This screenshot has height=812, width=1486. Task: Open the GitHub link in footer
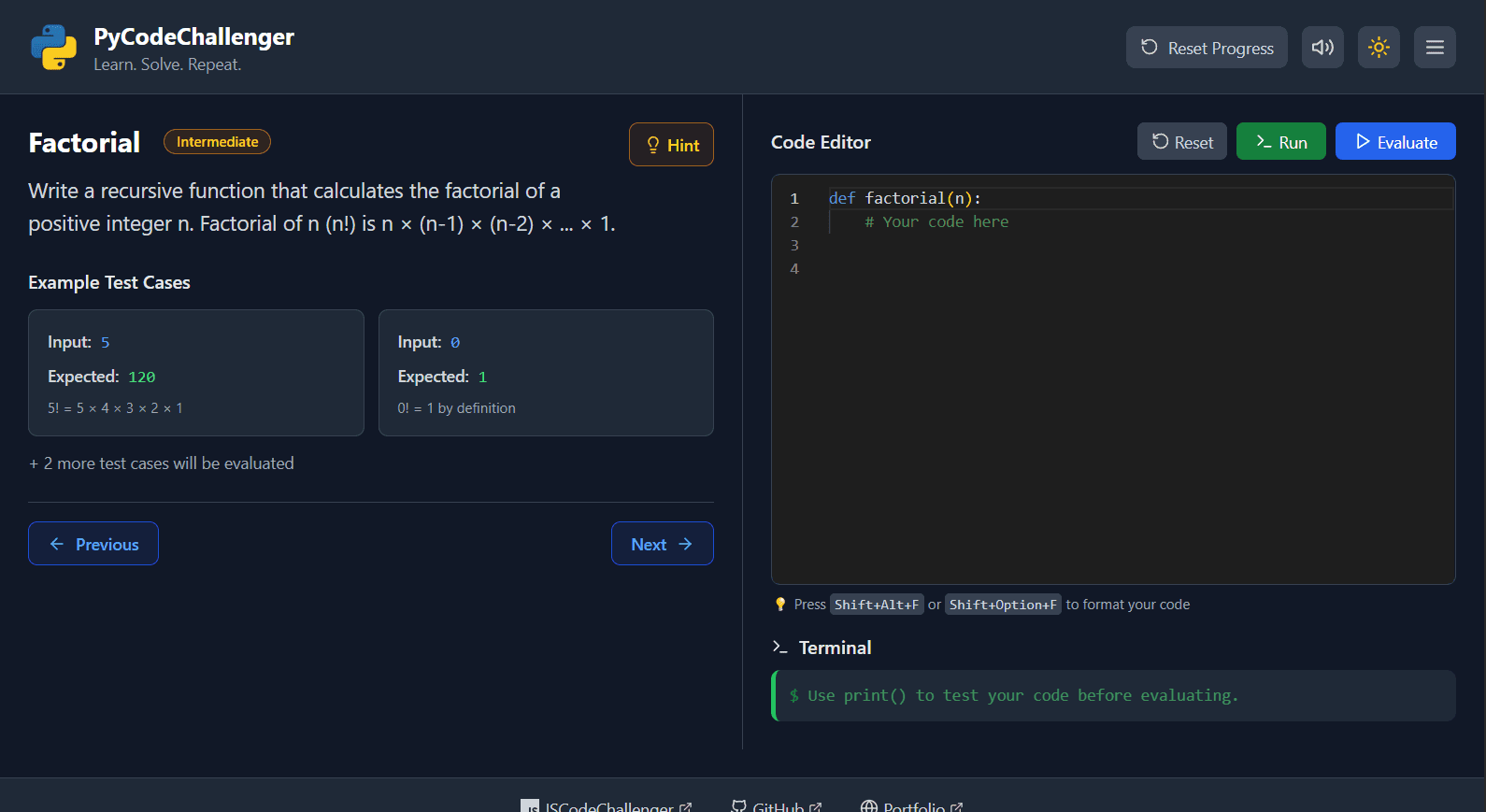(x=777, y=805)
